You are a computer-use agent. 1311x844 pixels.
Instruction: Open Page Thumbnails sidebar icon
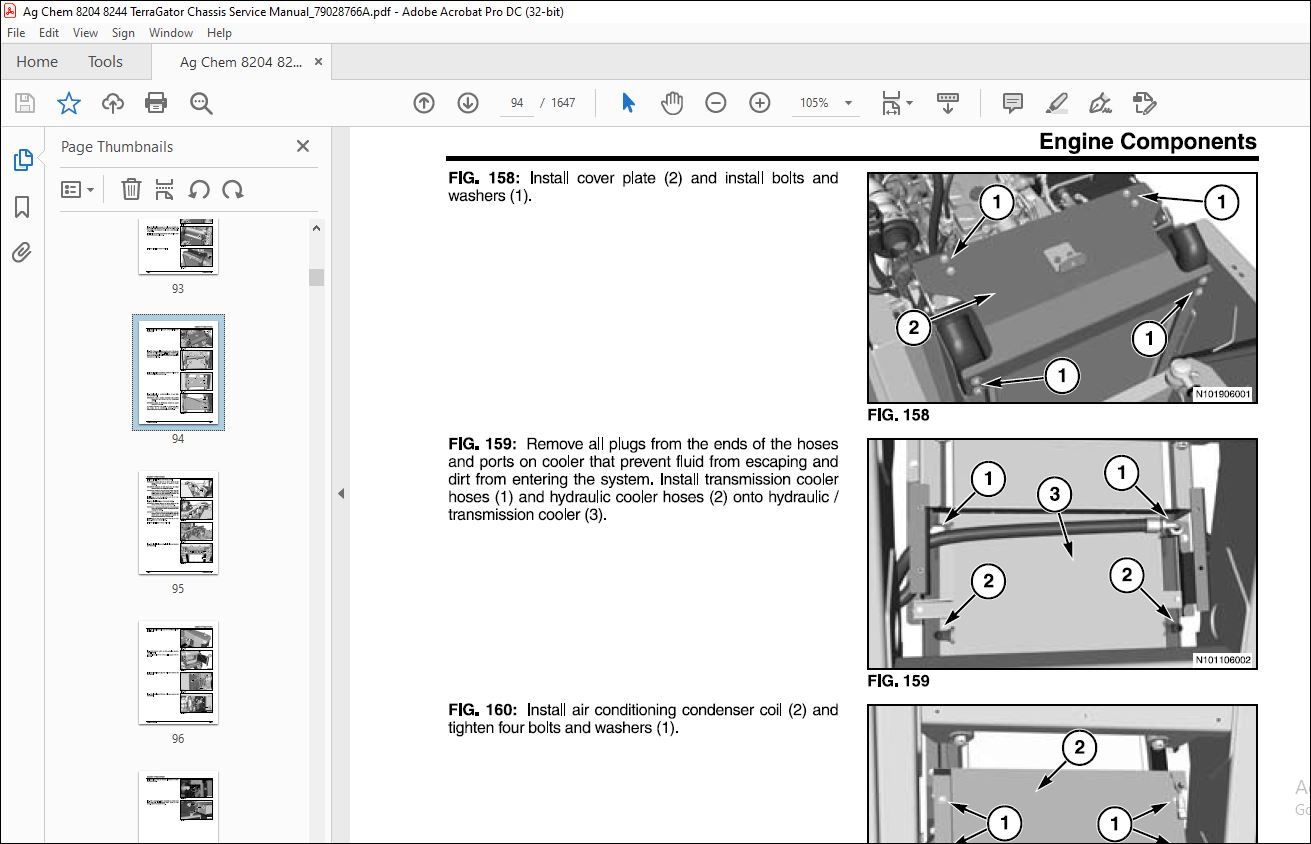pyautogui.click(x=22, y=160)
